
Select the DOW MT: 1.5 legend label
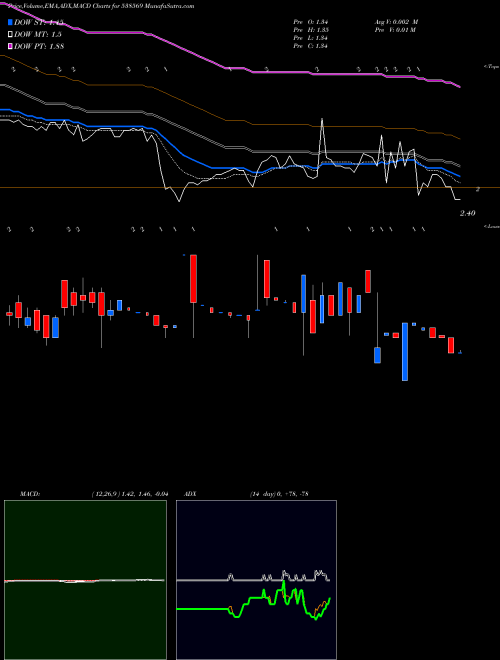[x=38, y=35]
